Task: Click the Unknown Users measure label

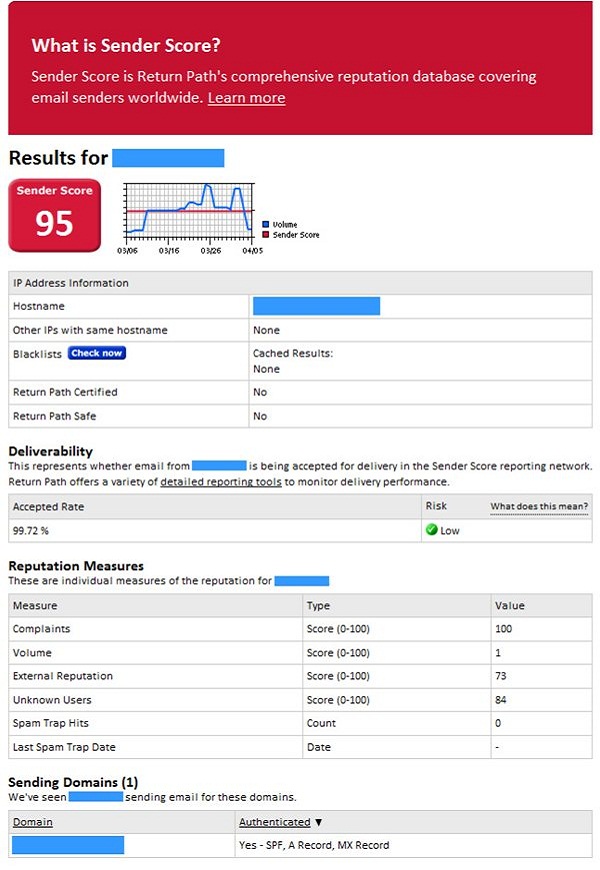Action: tap(52, 700)
